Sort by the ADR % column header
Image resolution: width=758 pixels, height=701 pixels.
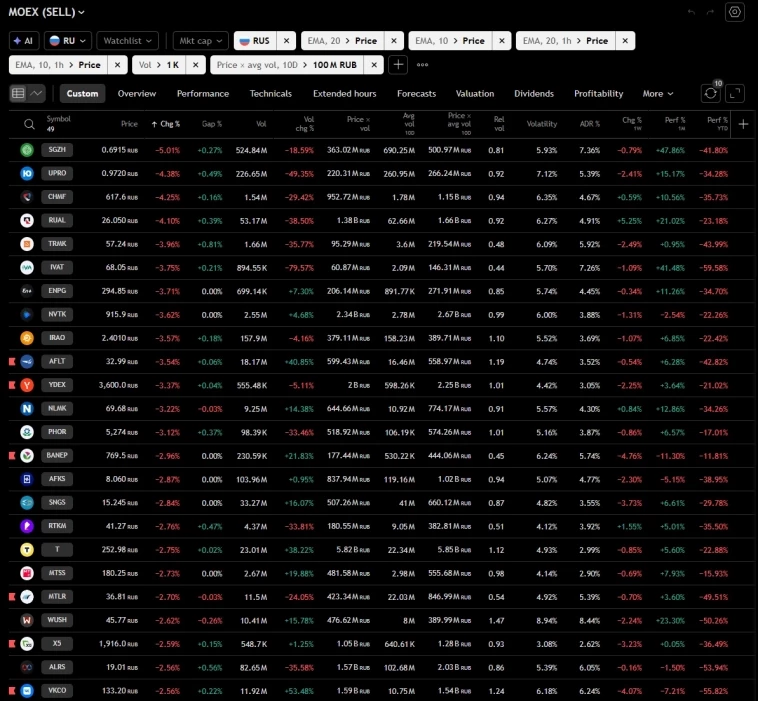click(x=590, y=124)
